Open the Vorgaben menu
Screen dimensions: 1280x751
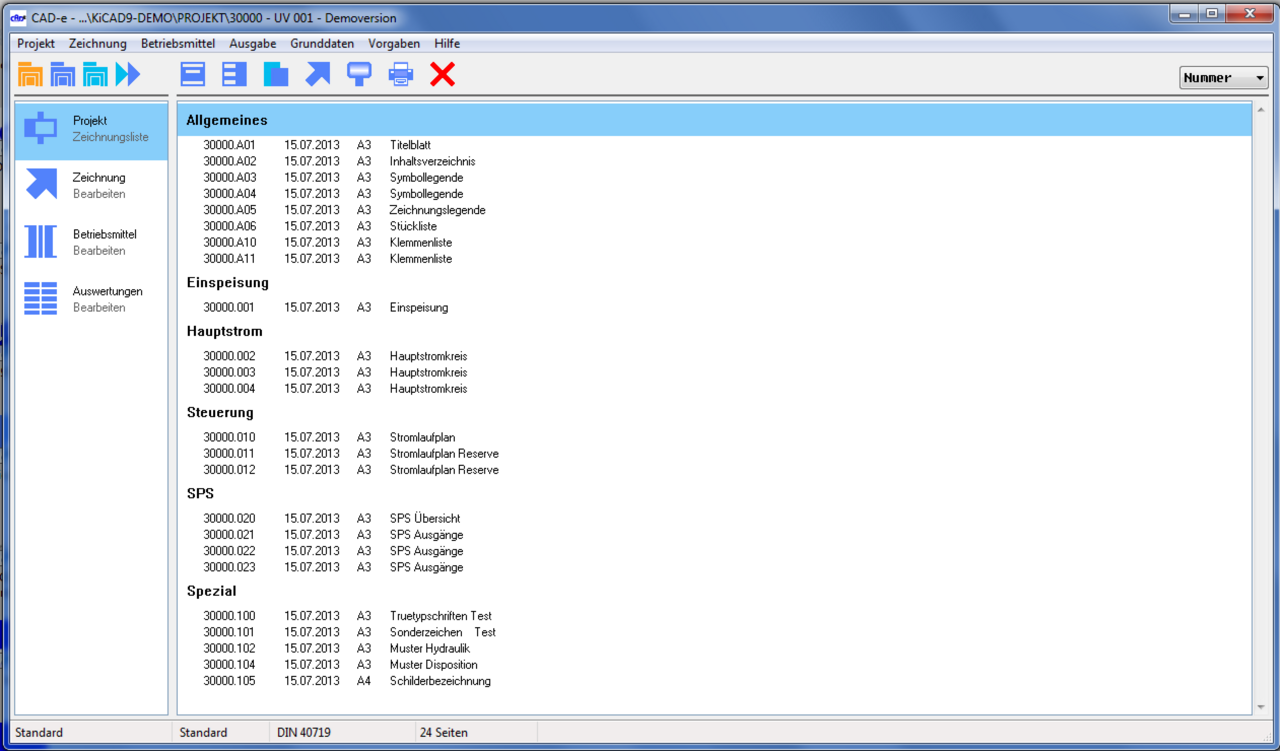[394, 44]
